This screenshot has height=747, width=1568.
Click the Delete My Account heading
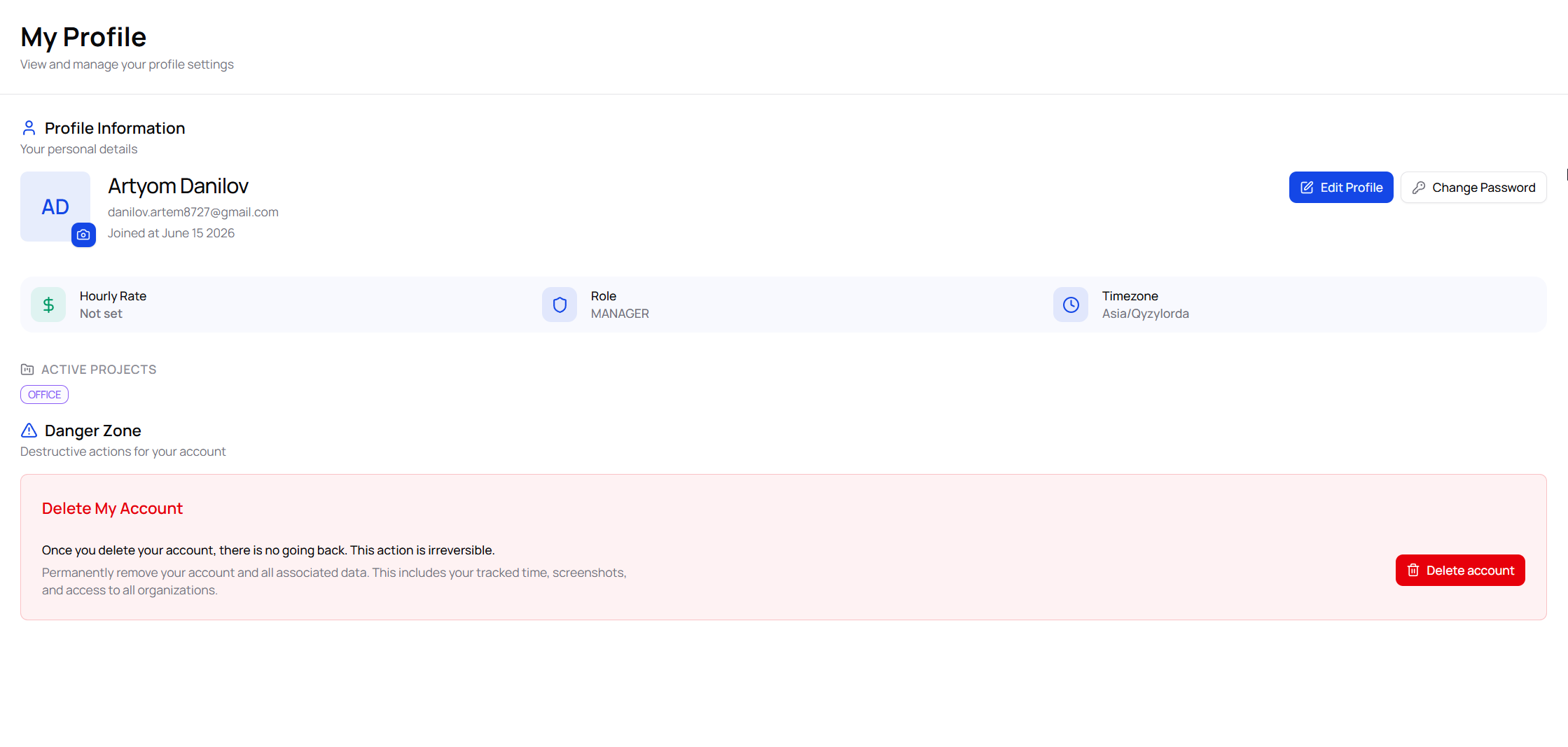point(112,508)
